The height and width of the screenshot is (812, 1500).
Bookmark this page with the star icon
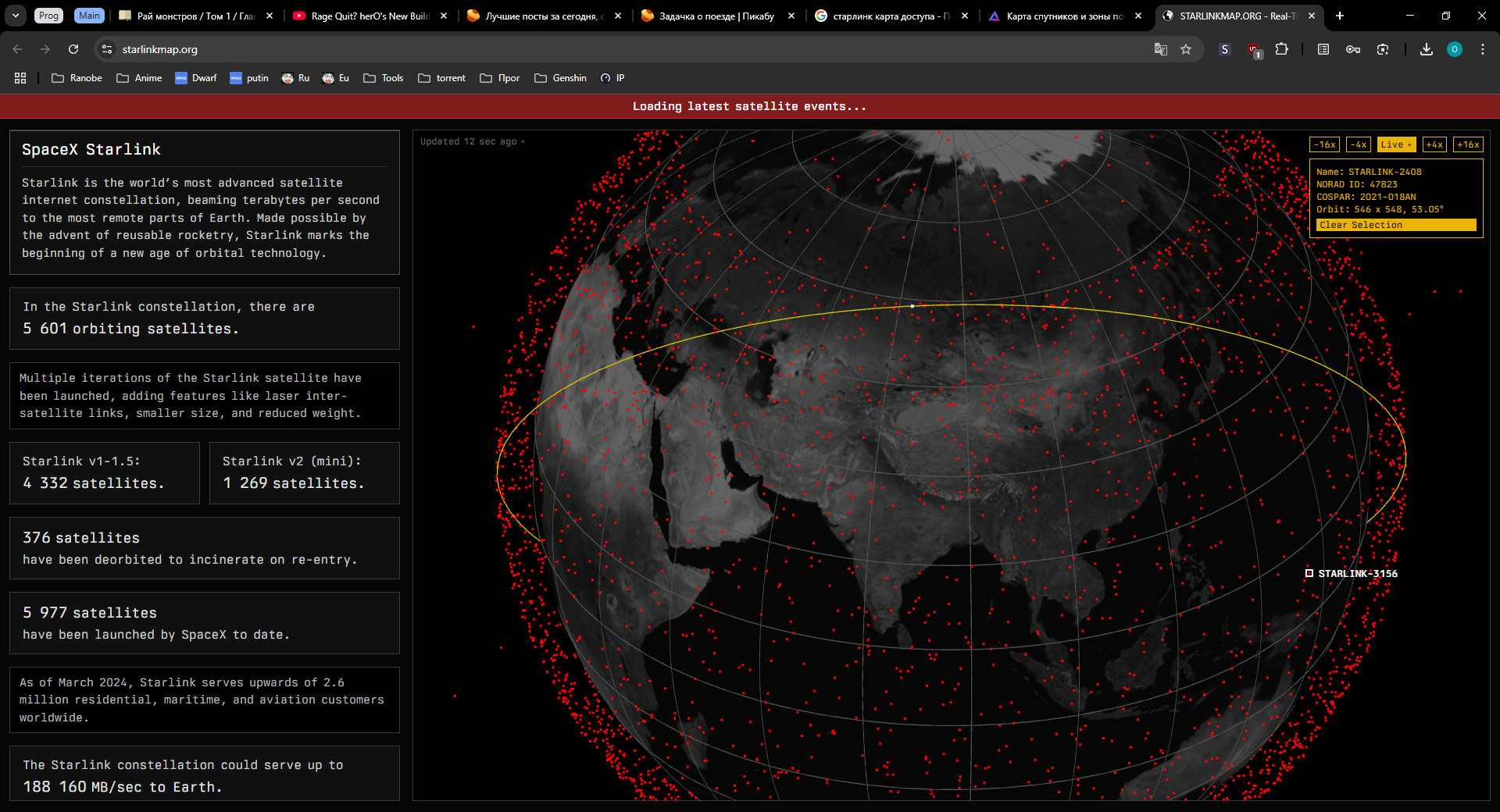[1186, 49]
